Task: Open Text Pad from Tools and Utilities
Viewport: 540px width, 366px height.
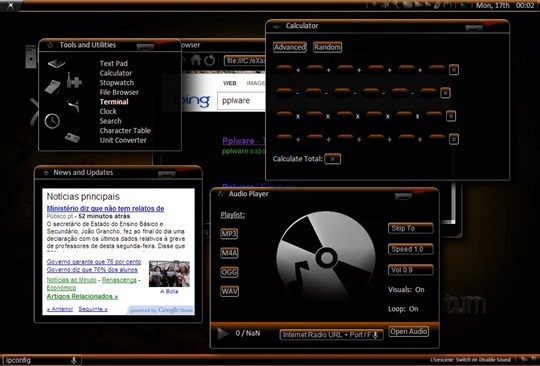Action: 114,63
